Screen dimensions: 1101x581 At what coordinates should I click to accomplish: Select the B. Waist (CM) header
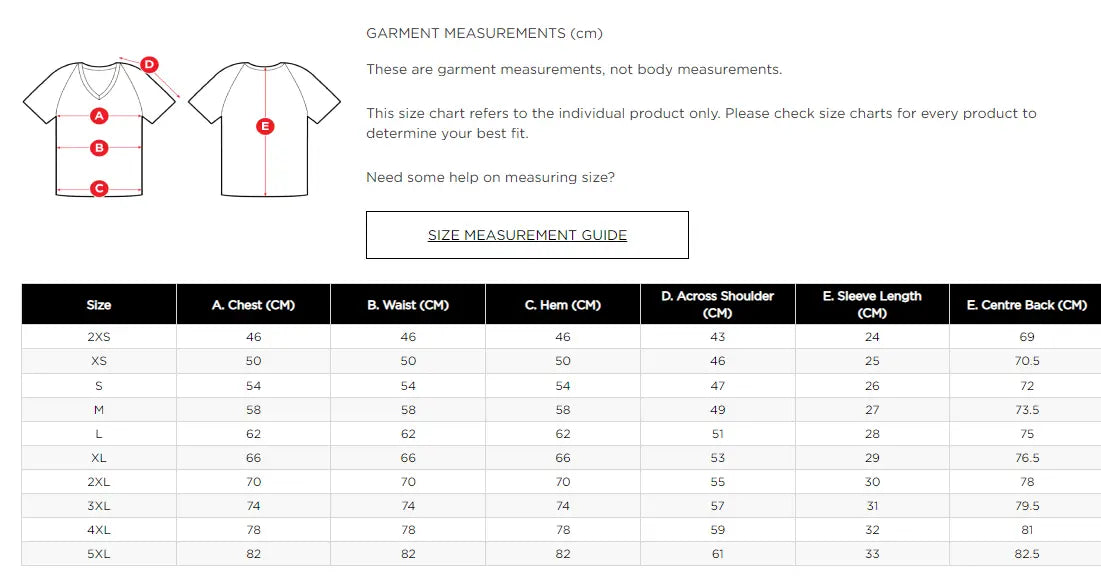[x=408, y=305]
